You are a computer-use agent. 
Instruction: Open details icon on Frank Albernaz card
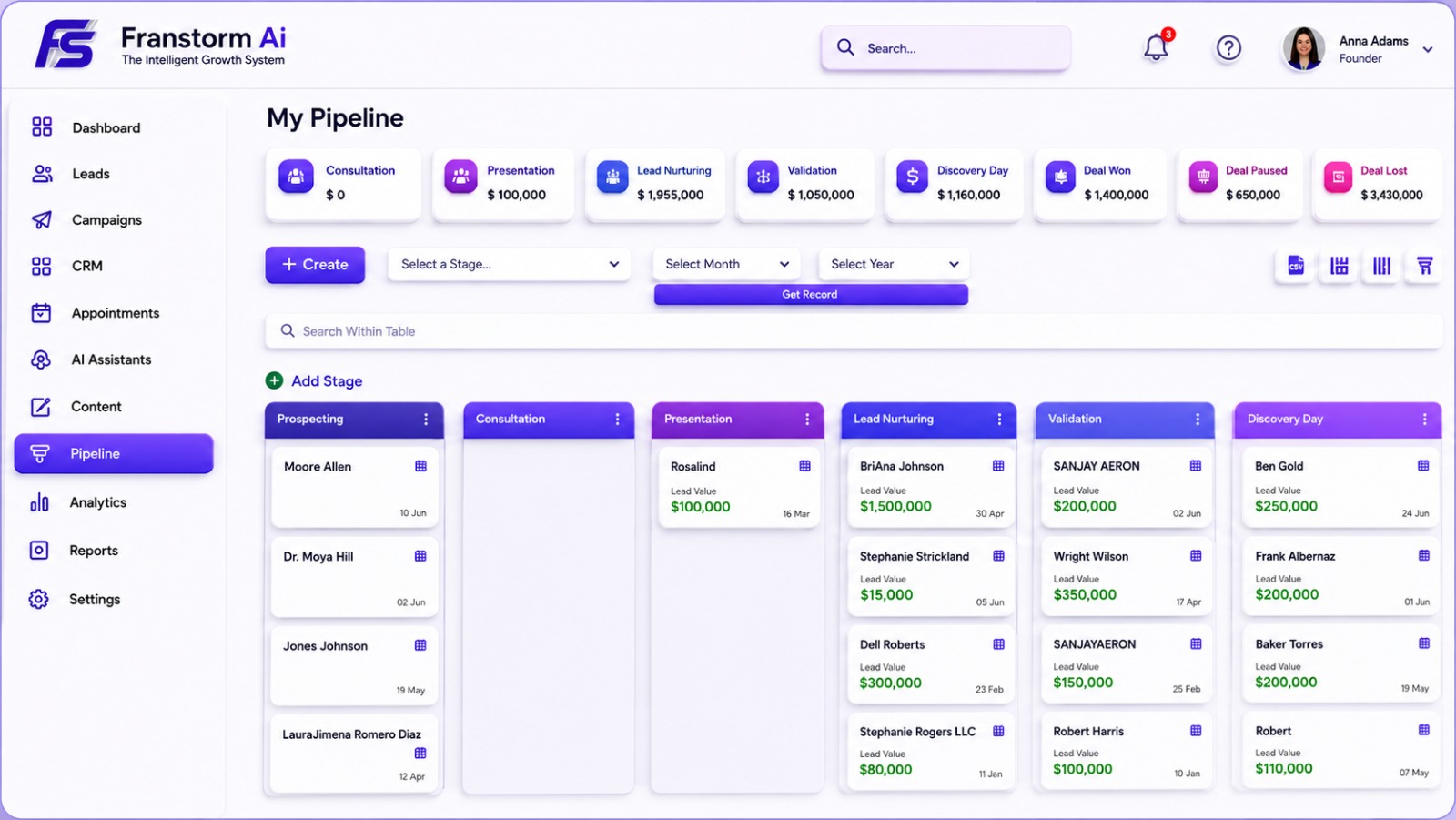[x=1423, y=556]
